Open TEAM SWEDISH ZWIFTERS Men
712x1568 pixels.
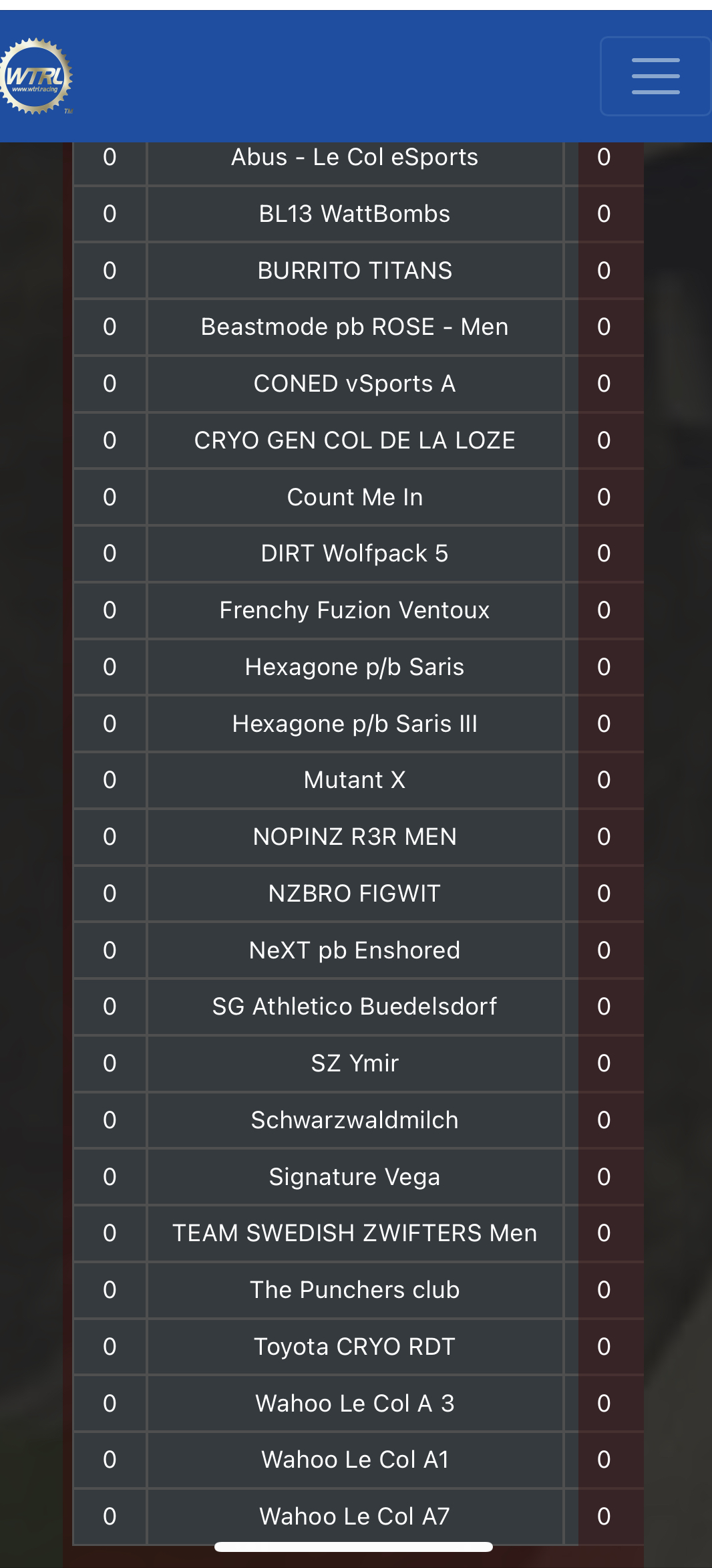point(358,1233)
